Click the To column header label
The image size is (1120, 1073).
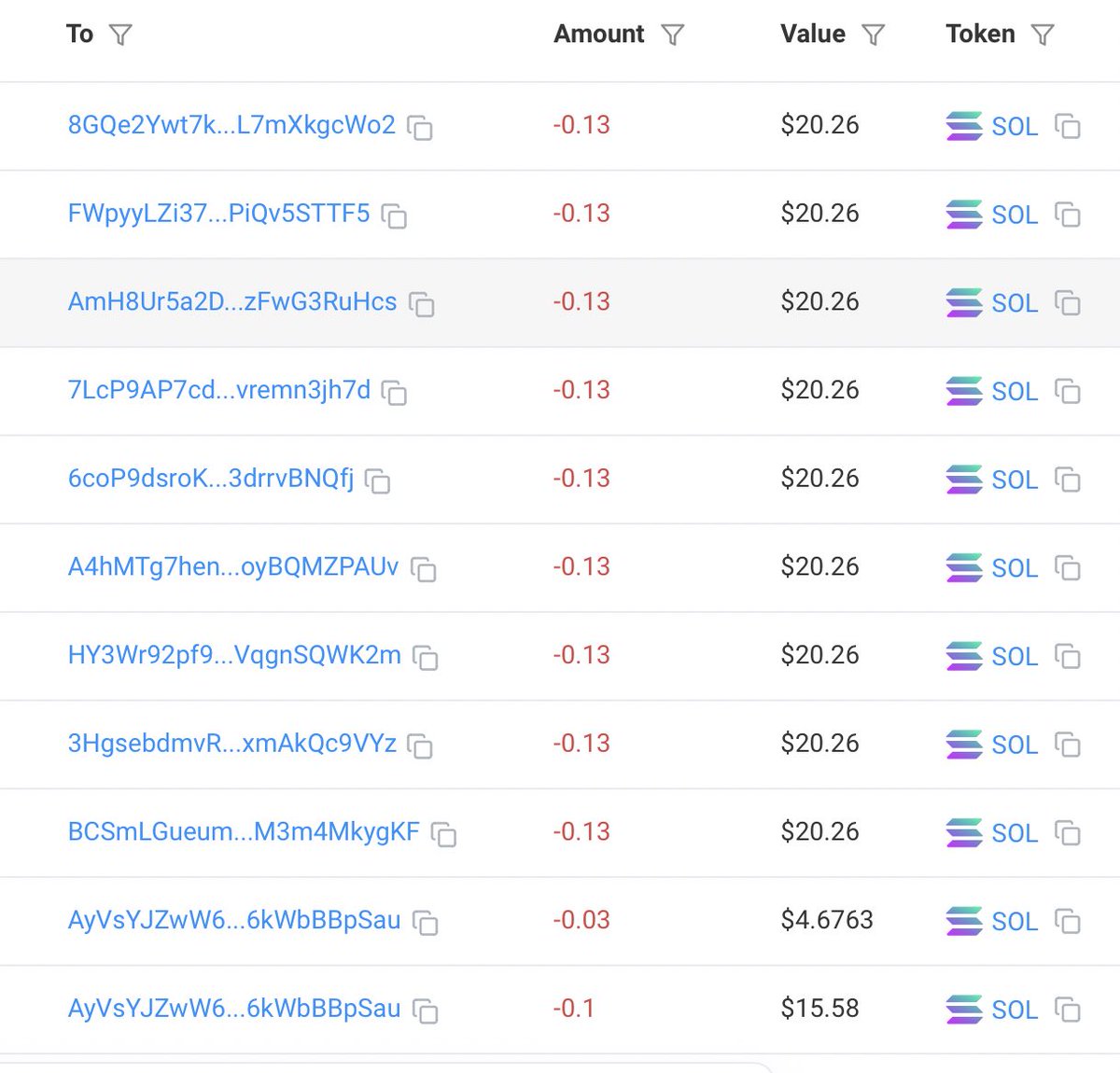pyautogui.click(x=80, y=35)
